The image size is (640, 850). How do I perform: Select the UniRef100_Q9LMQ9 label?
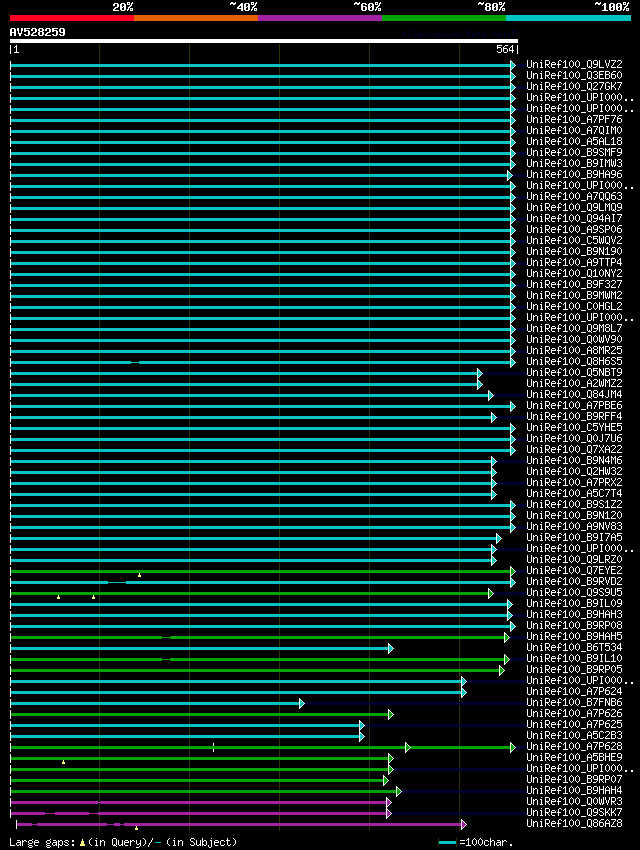(574, 207)
